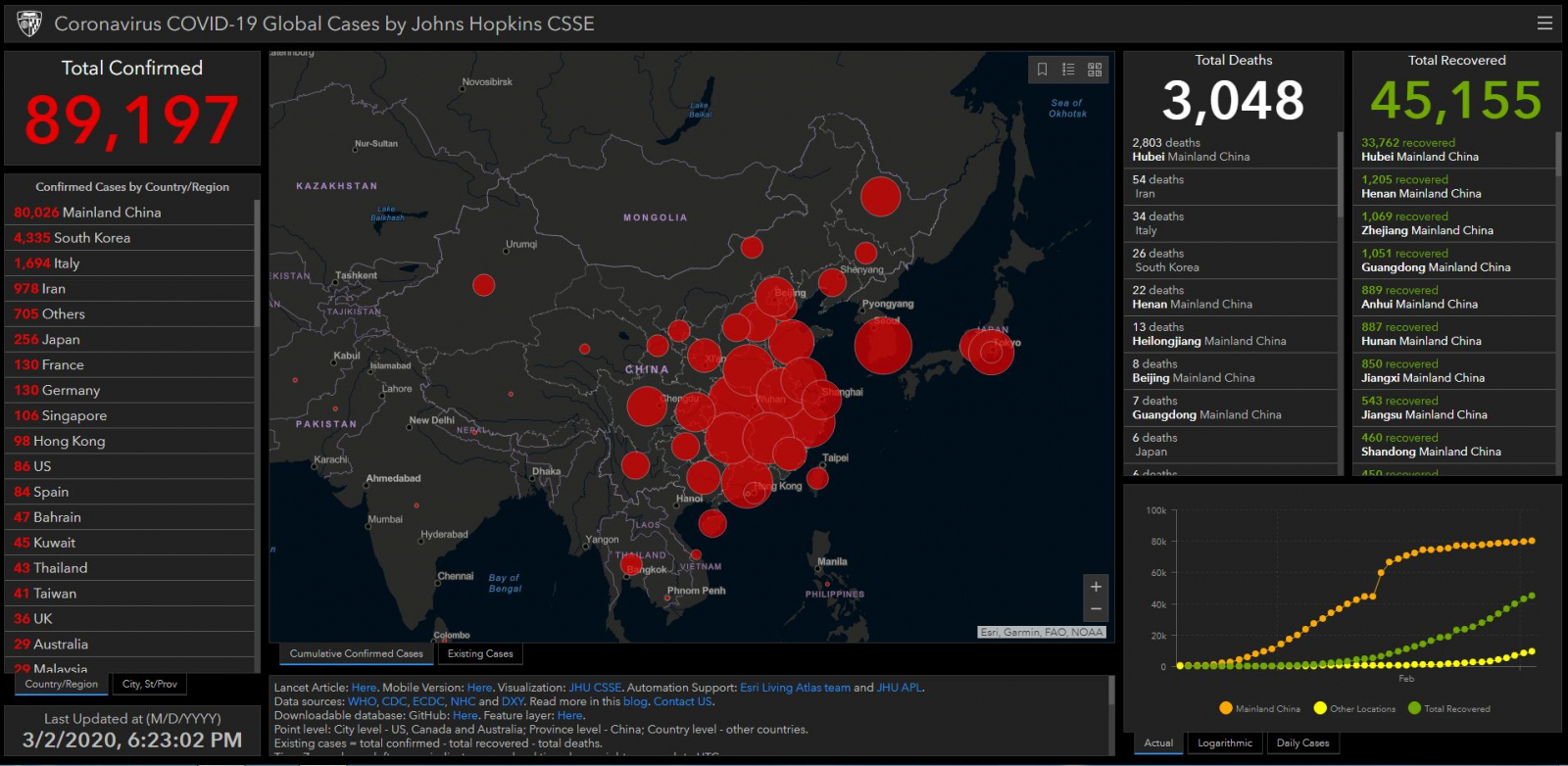Select the Logarithmic chart tab
This screenshot has height=766, width=1568.
point(1224,742)
